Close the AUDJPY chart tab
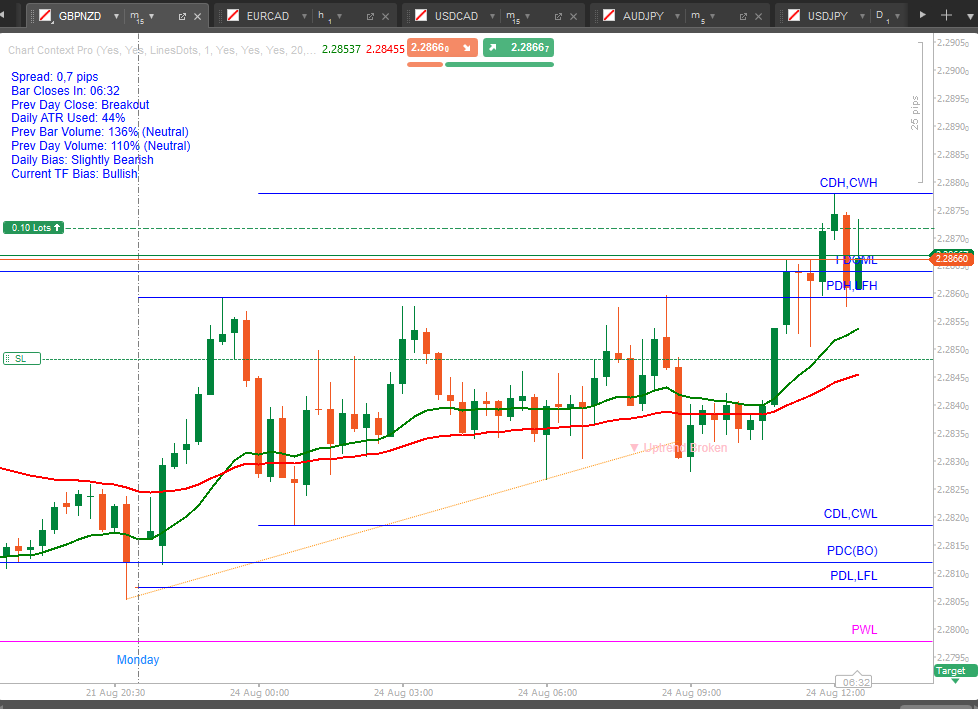Screen dimensions: 978x709 (x=758, y=17)
